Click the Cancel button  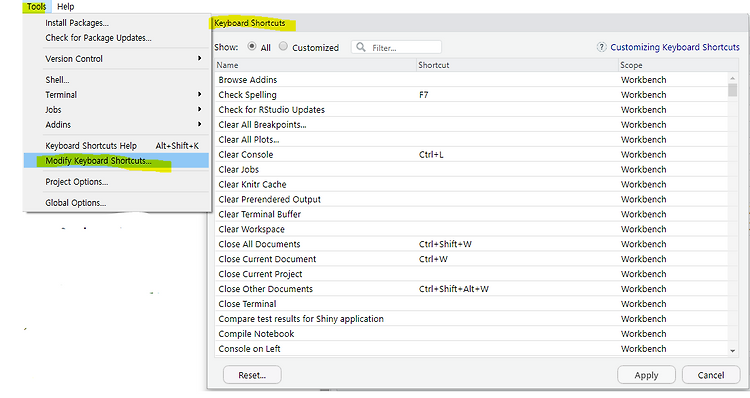(711, 375)
